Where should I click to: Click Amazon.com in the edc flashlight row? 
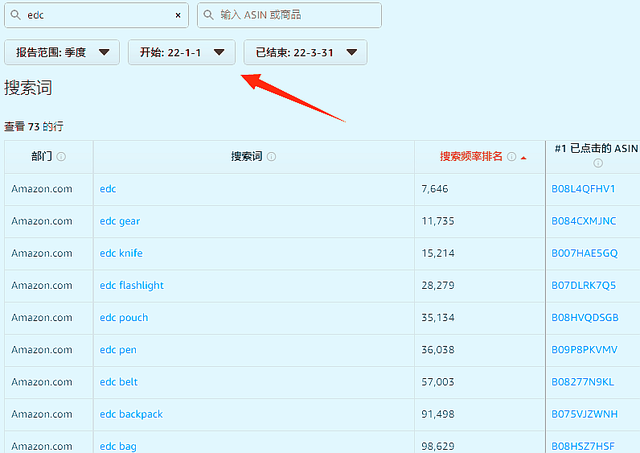coord(42,285)
